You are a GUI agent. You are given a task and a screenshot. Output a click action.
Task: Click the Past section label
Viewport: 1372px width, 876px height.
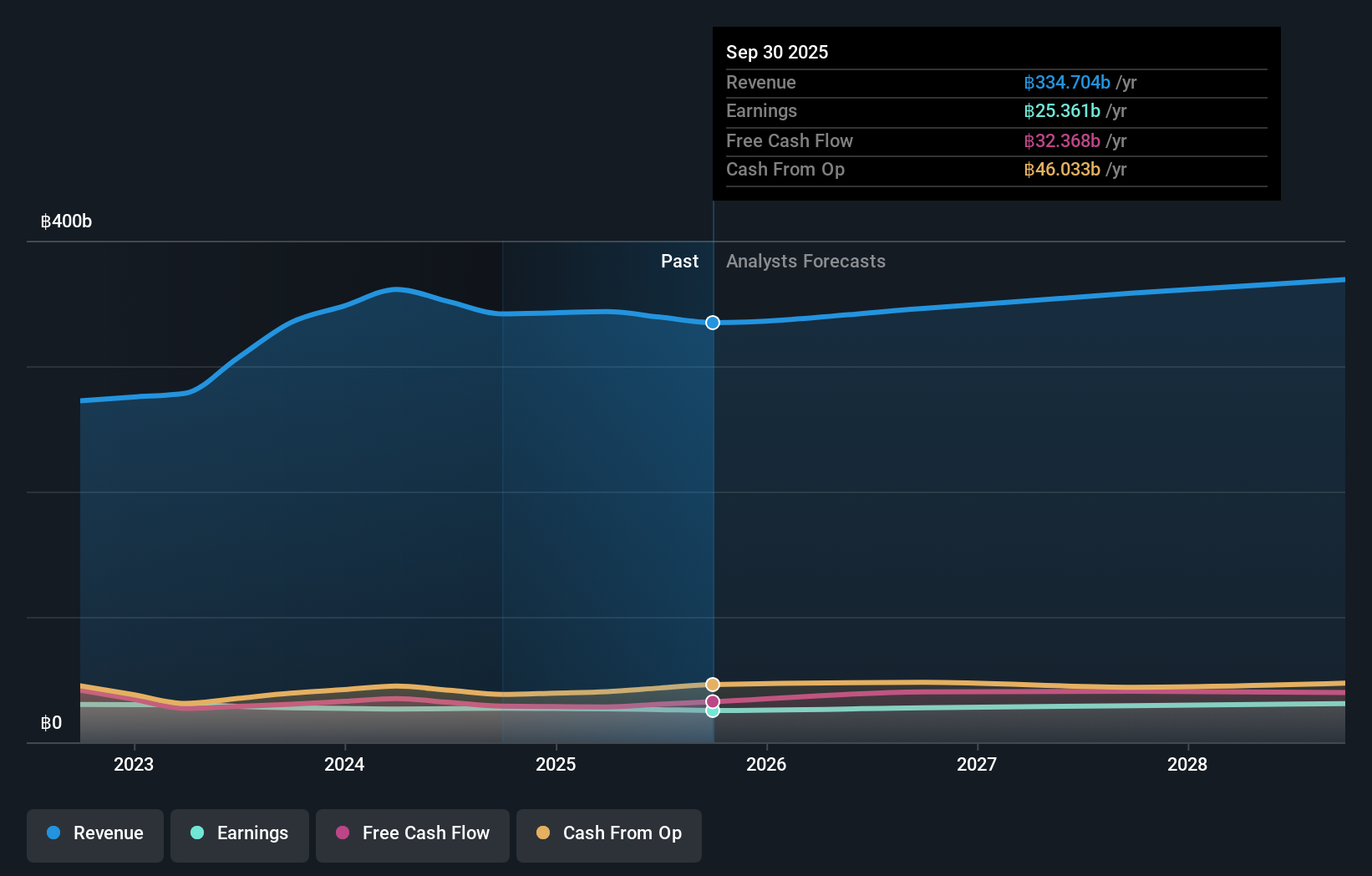[x=679, y=262]
